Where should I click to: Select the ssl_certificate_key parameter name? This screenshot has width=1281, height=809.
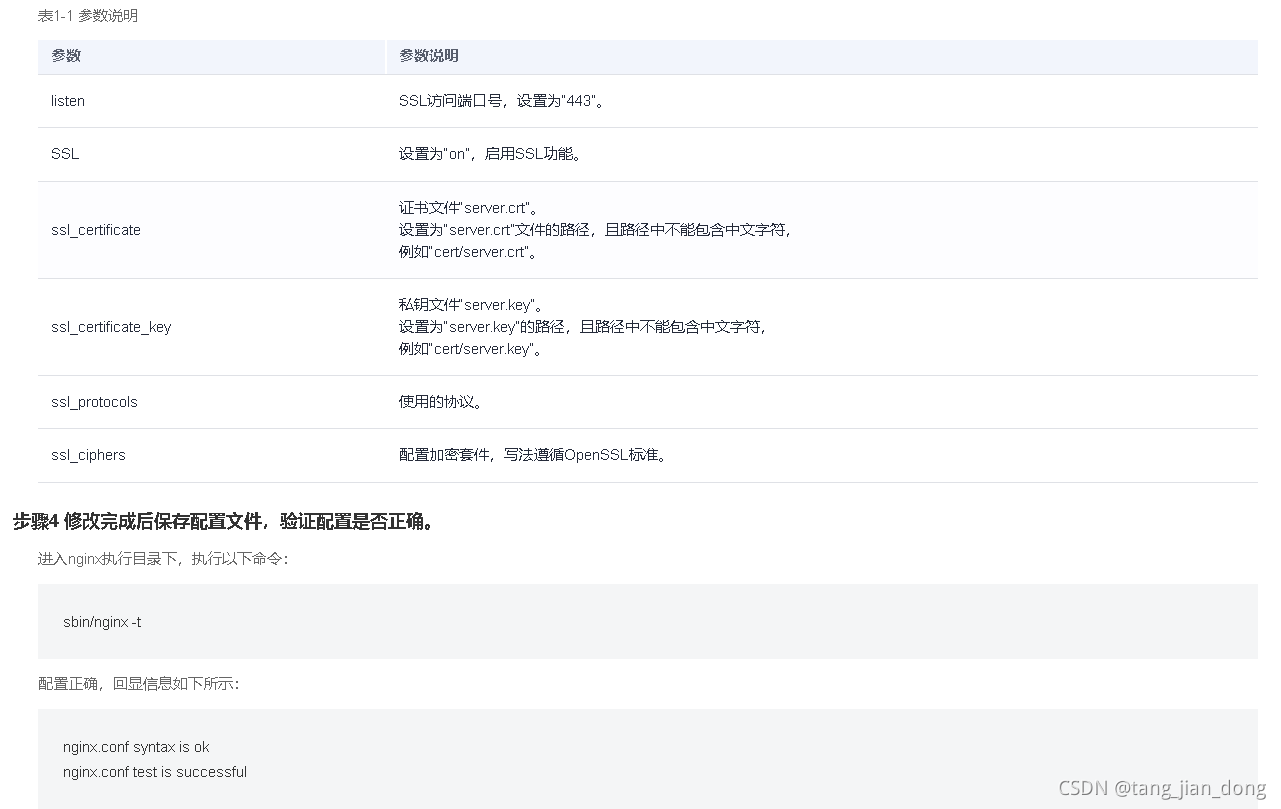[x=111, y=327]
